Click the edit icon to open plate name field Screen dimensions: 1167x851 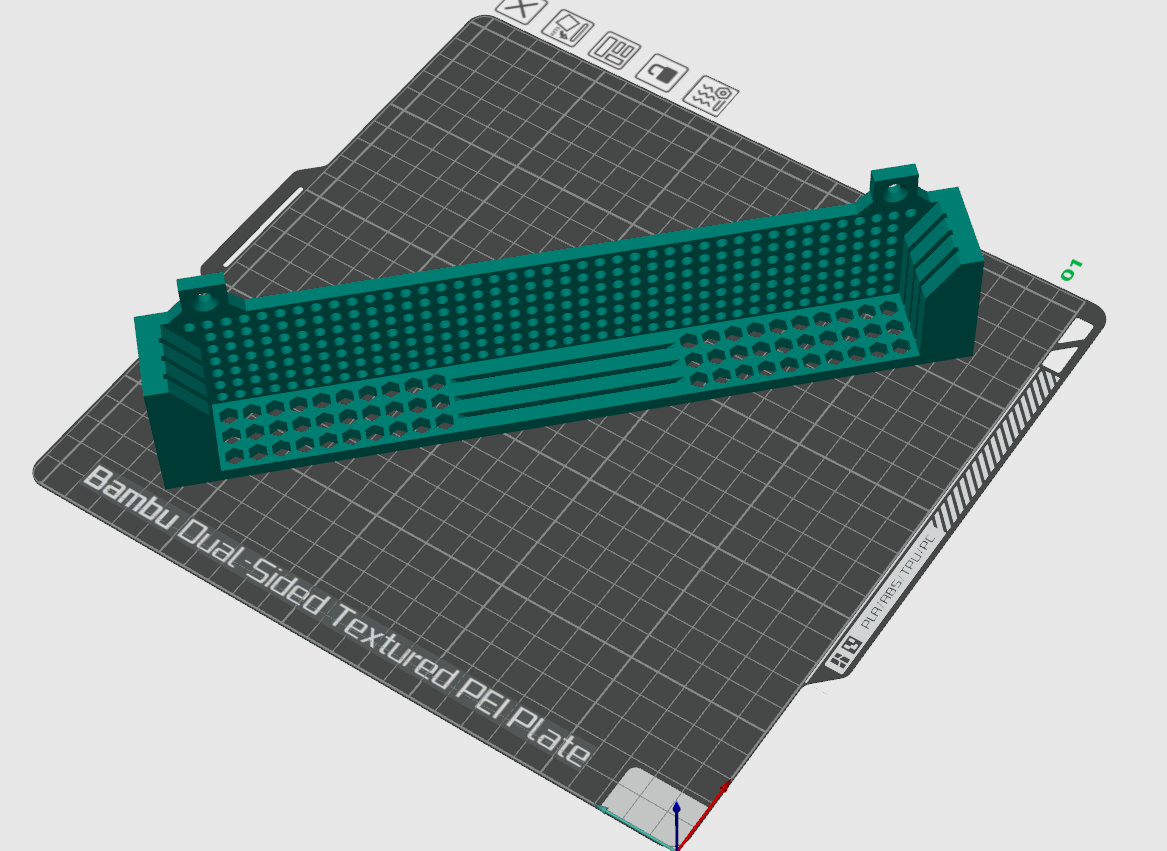570,28
